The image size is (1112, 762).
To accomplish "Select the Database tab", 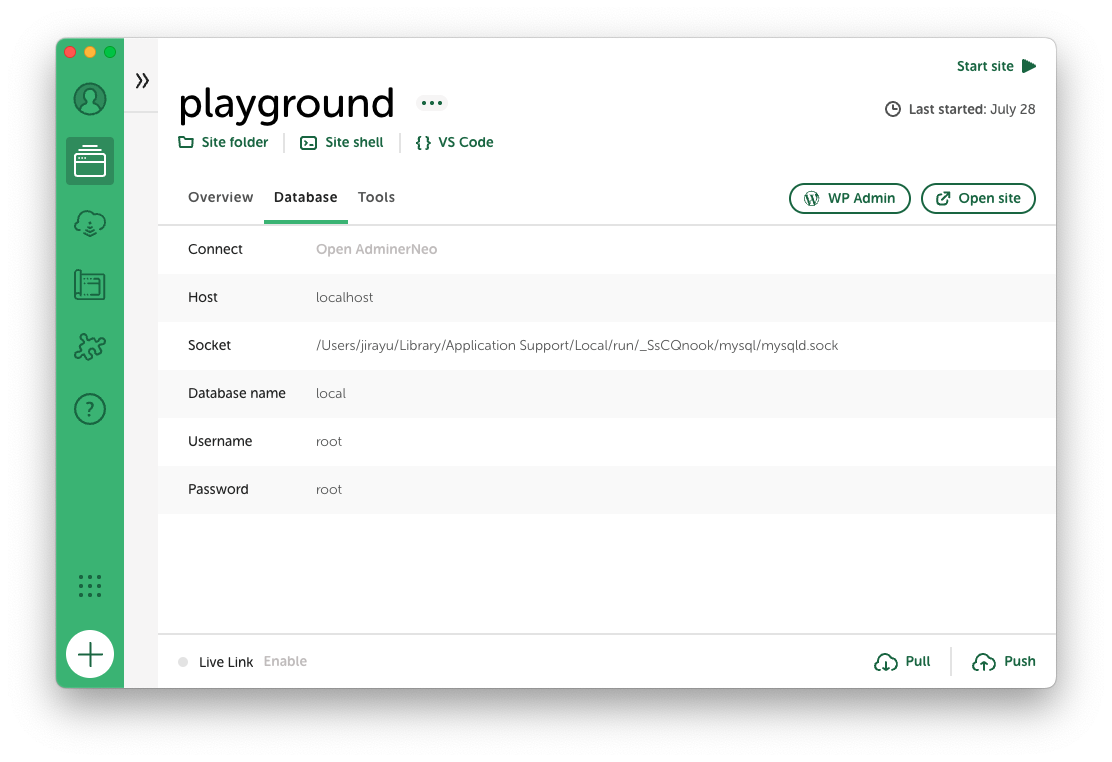I will (305, 197).
